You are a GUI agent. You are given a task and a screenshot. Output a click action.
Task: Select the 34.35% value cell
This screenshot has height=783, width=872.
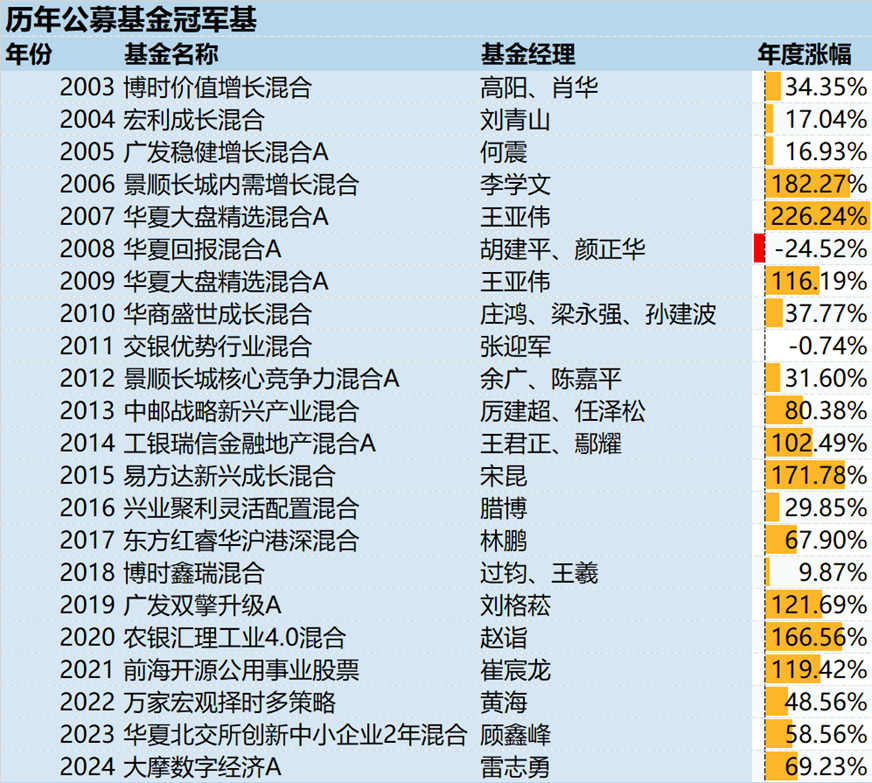coord(826,87)
